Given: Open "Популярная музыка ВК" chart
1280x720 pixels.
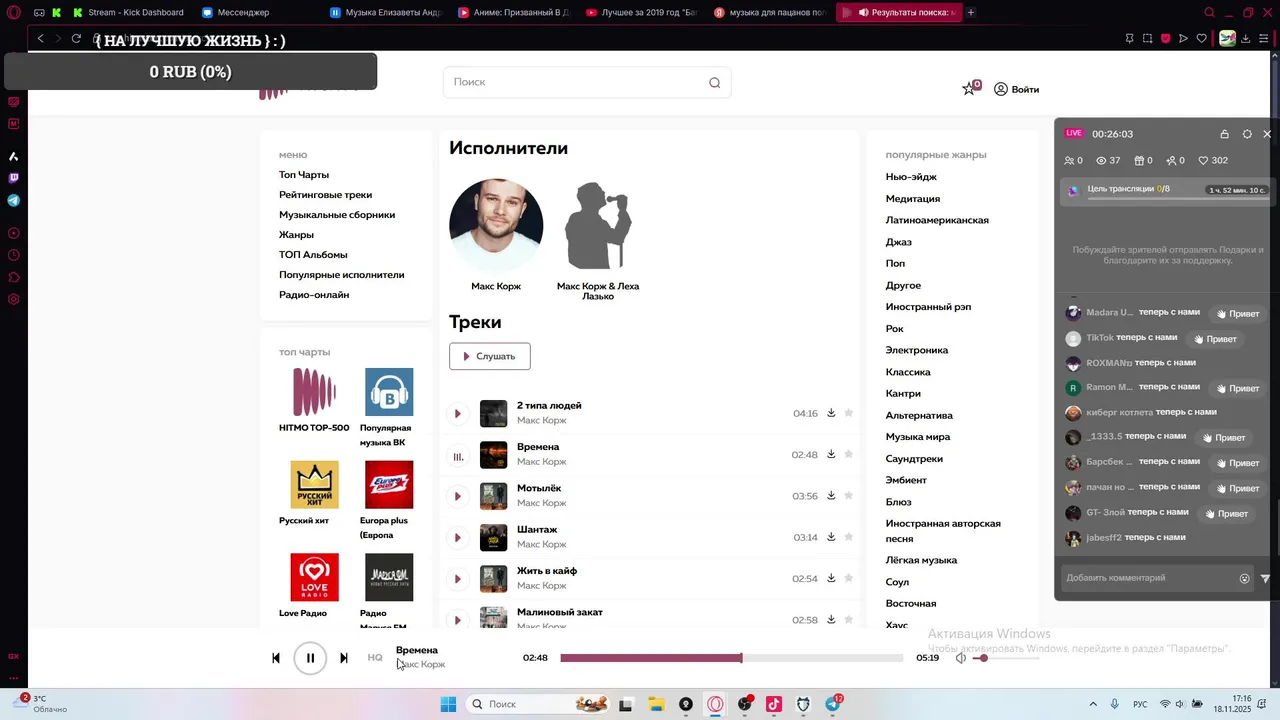Looking at the screenshot, I should pos(389,392).
